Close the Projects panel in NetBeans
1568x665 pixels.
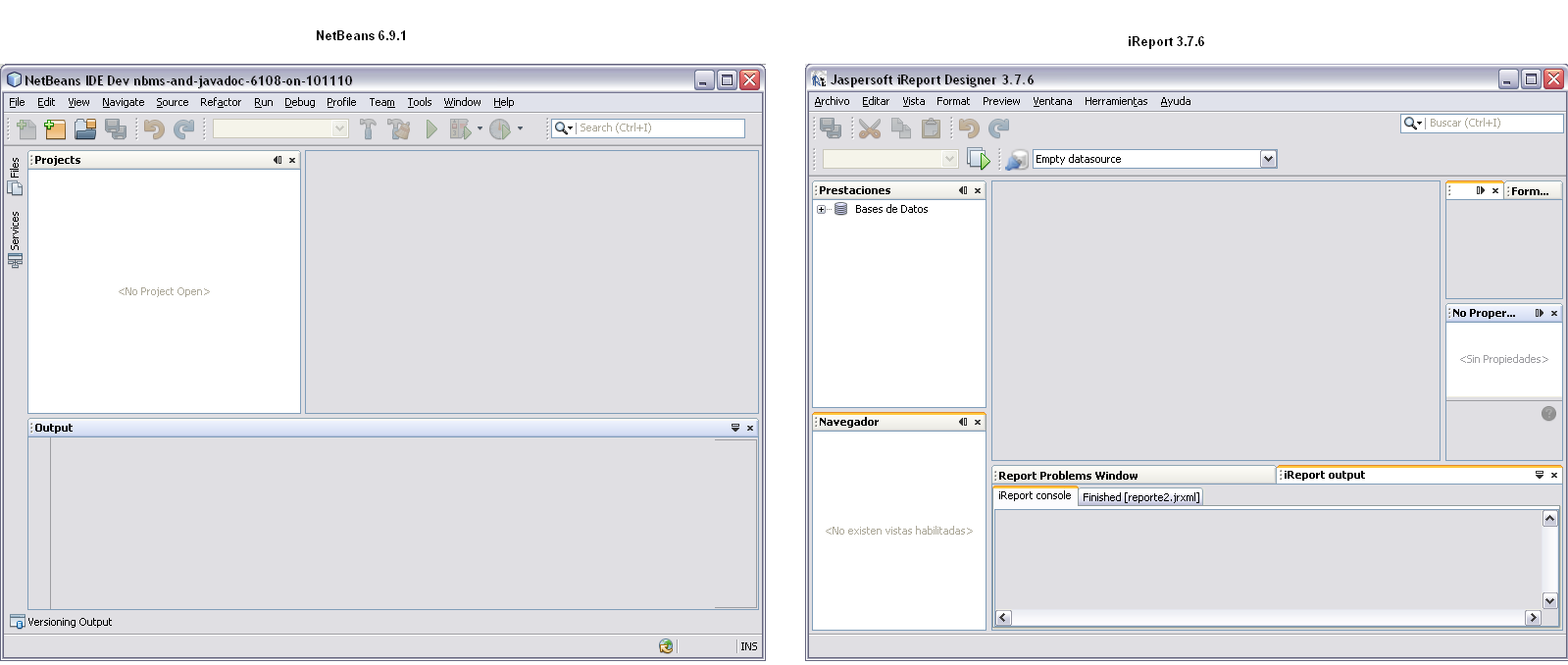coord(292,160)
